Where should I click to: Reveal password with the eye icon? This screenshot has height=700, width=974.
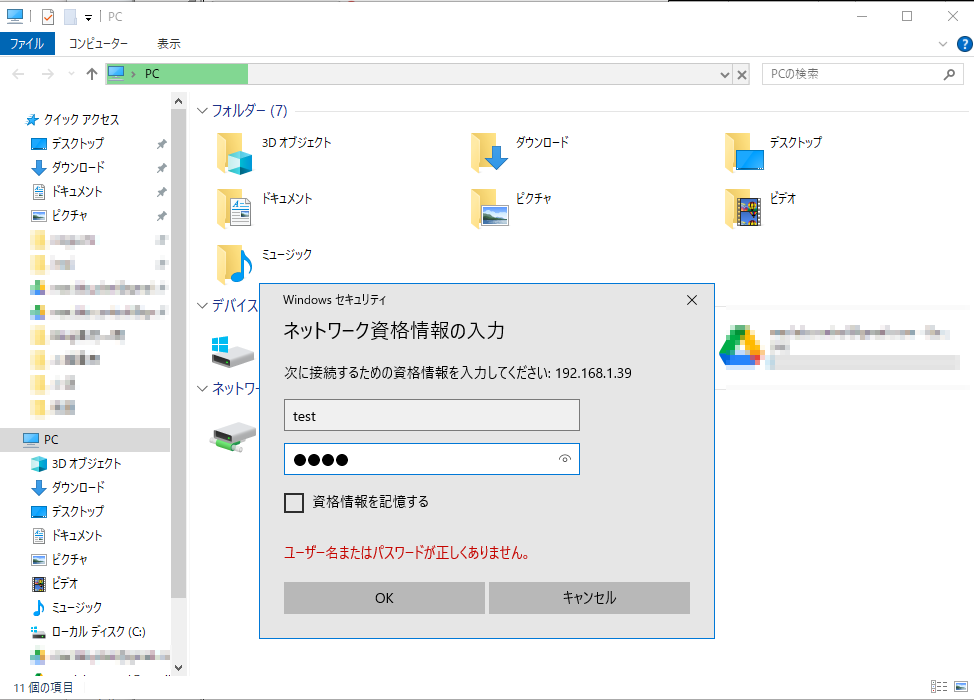coord(565,459)
